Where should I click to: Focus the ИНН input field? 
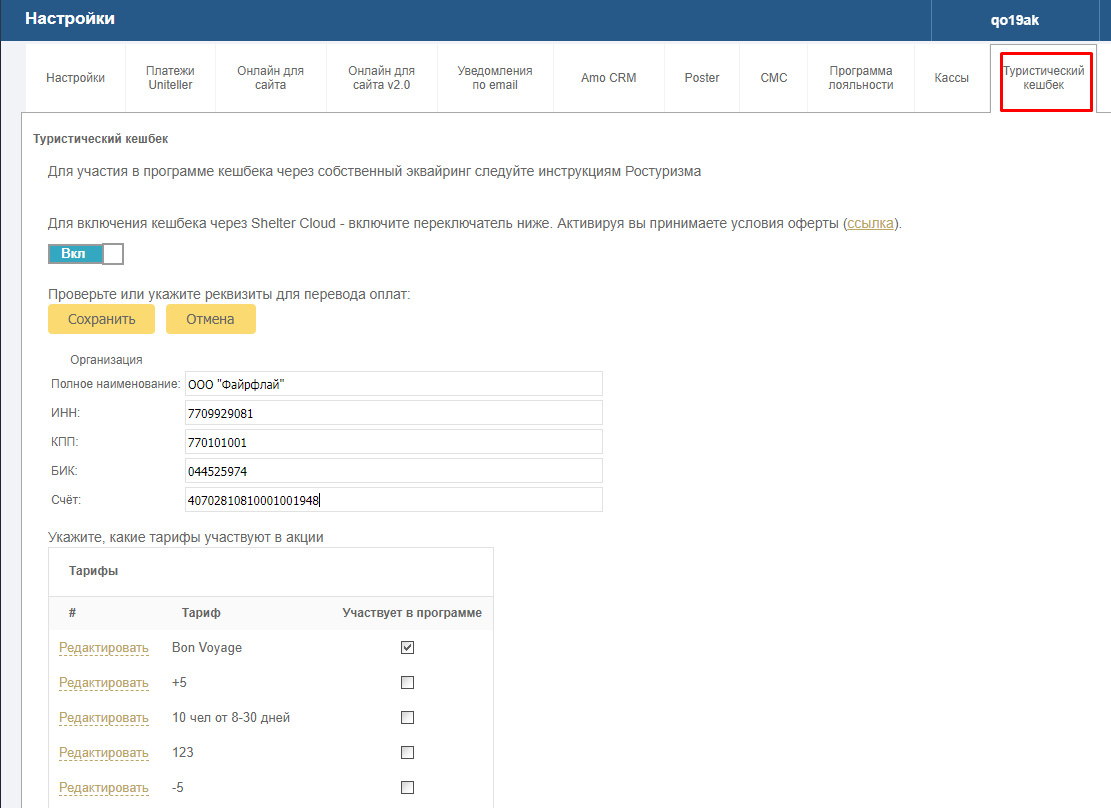click(x=394, y=413)
